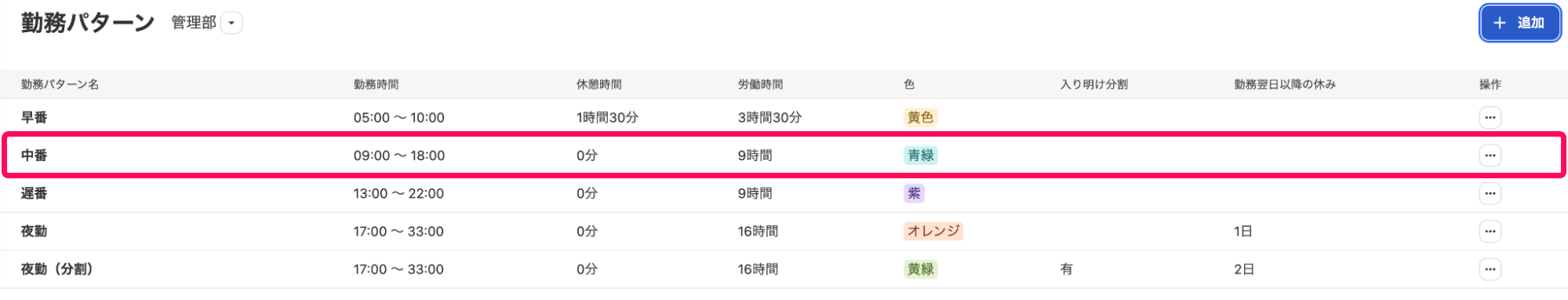Screen dimensions: 1568x300
Task: Click the 勤務パターン名 column header
Action: tap(60, 84)
